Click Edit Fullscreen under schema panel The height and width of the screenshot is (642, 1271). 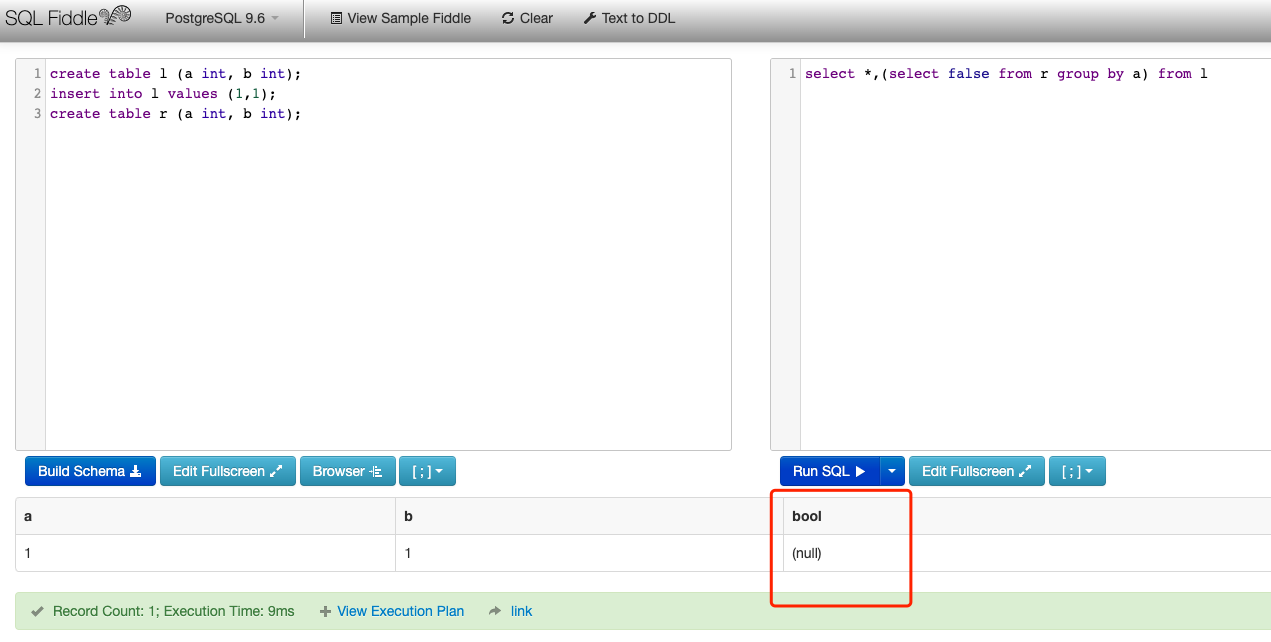(228, 471)
